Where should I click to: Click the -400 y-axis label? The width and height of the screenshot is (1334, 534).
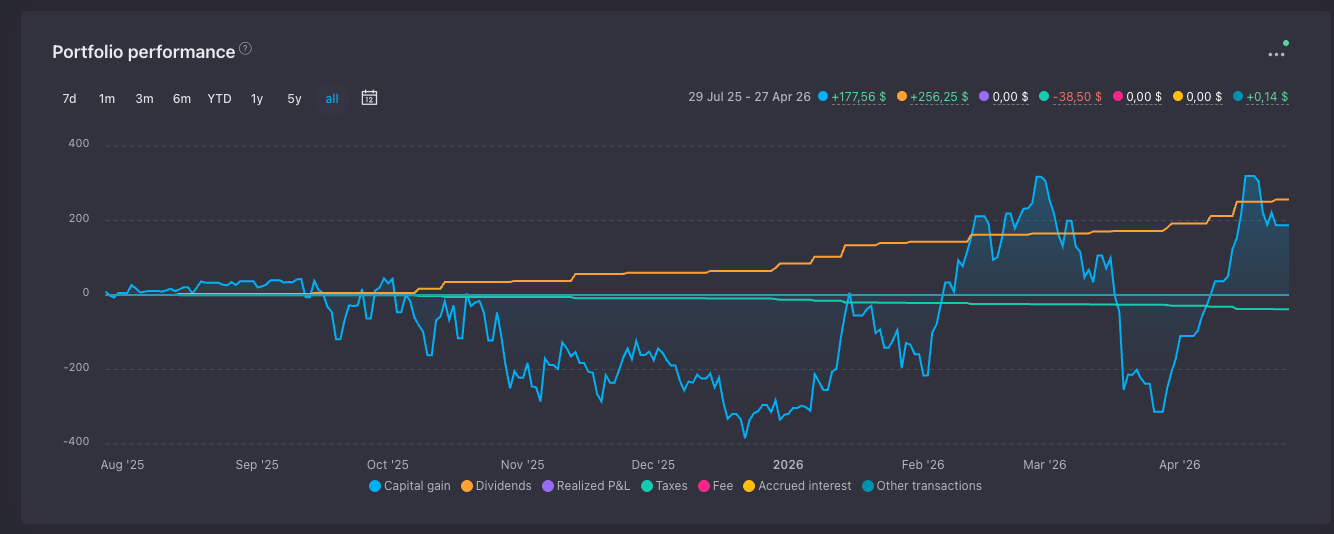click(x=77, y=442)
